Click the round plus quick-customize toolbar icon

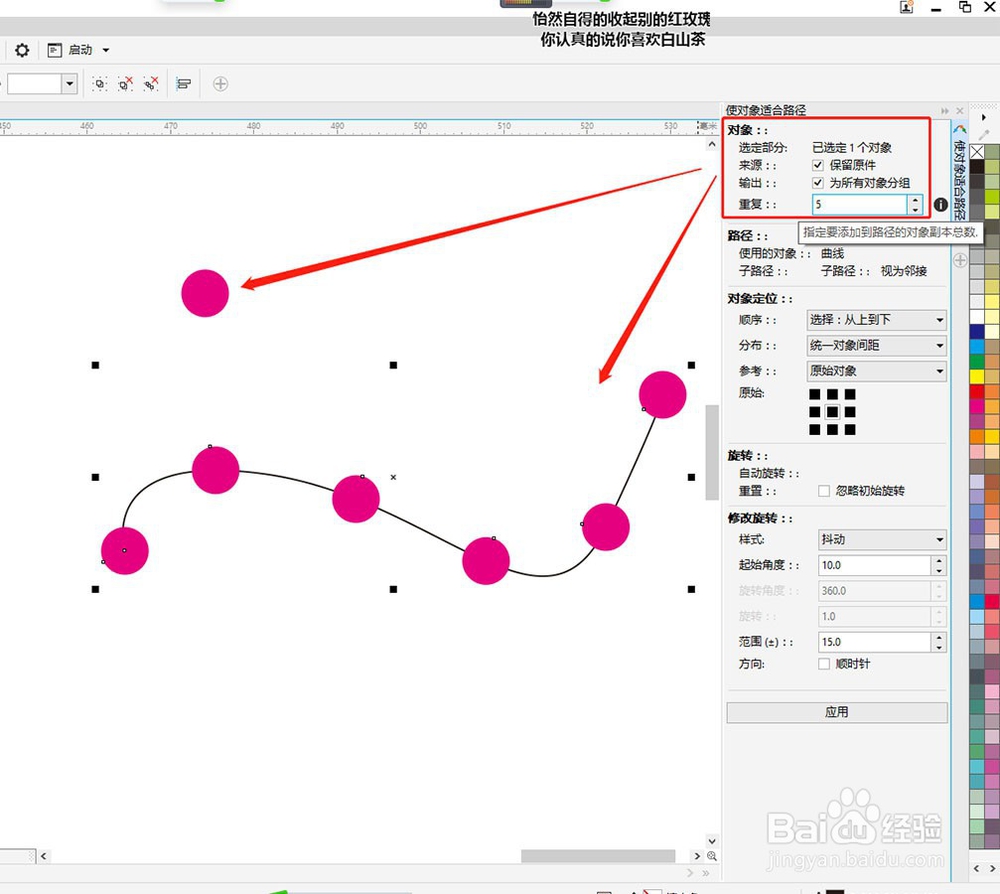tap(220, 84)
